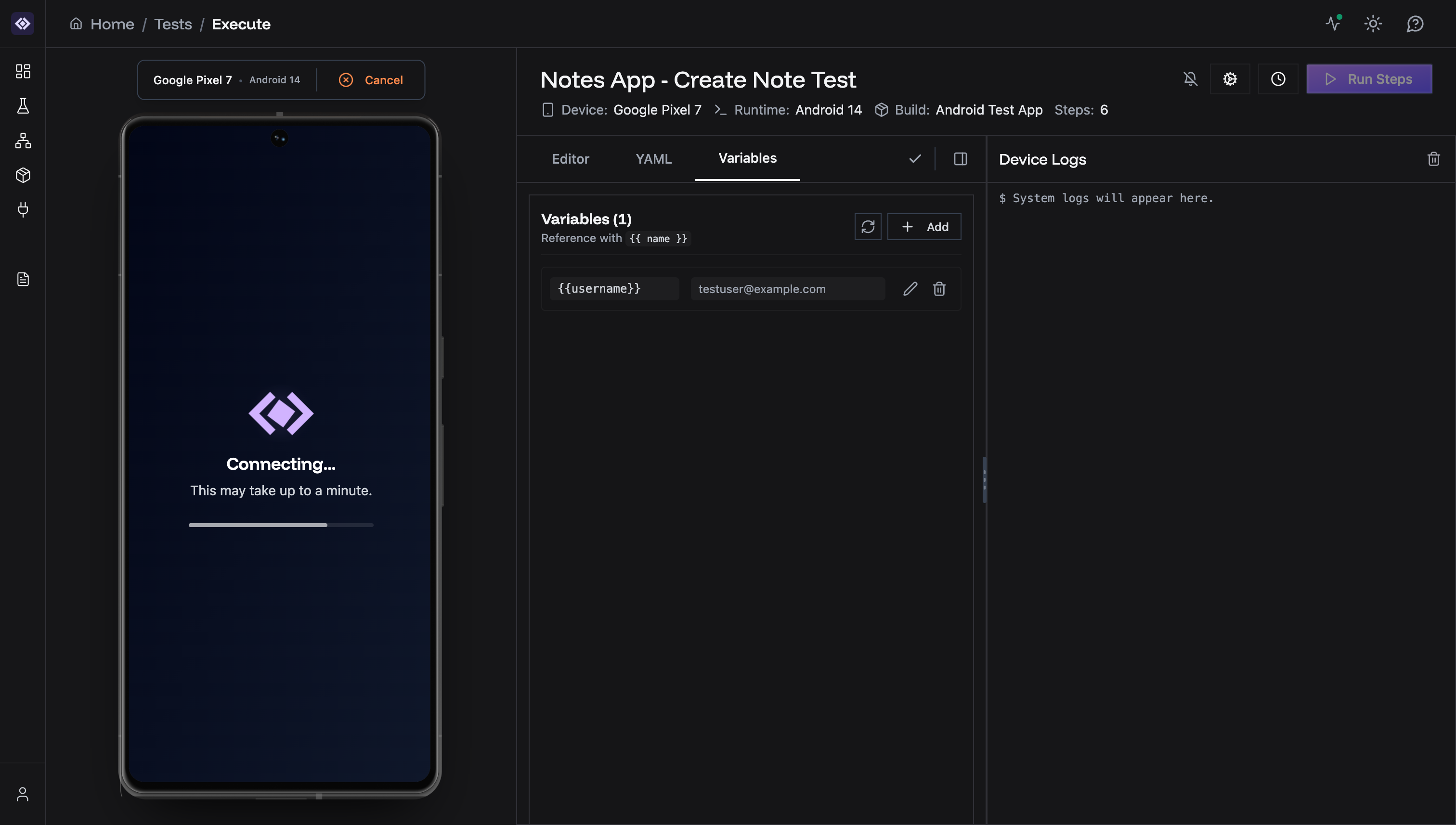This screenshot has height=825, width=1456.
Task: Clear device logs with trash icon
Action: [1433, 159]
